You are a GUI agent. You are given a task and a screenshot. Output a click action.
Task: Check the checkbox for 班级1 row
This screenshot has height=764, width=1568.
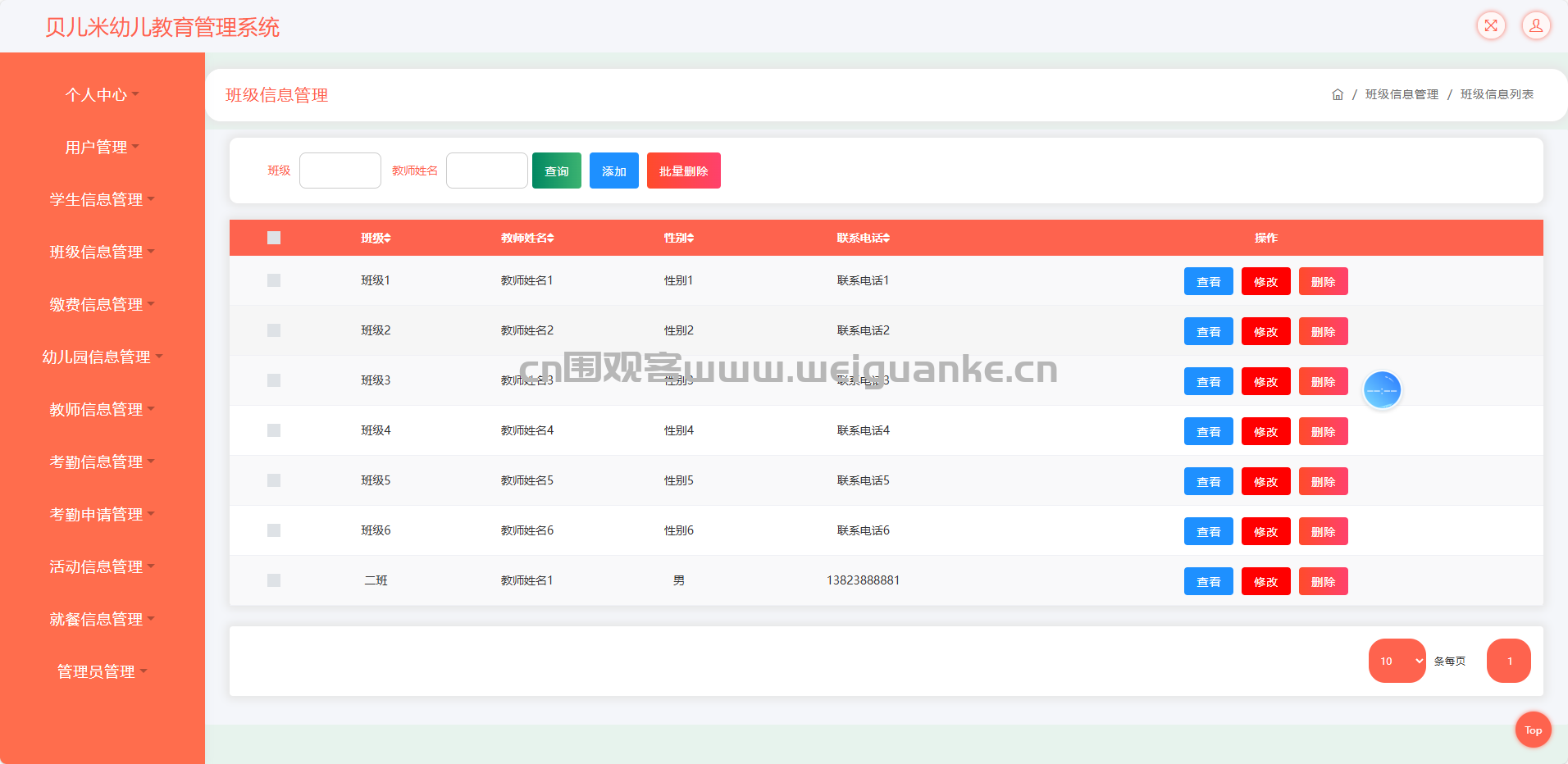(x=274, y=280)
